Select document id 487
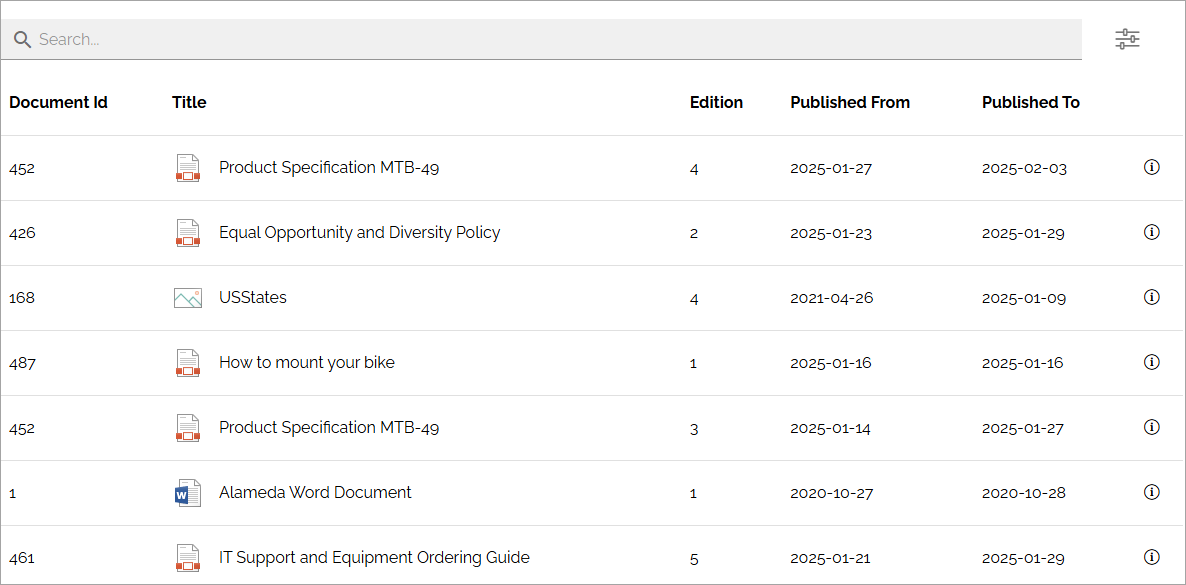 [22, 363]
